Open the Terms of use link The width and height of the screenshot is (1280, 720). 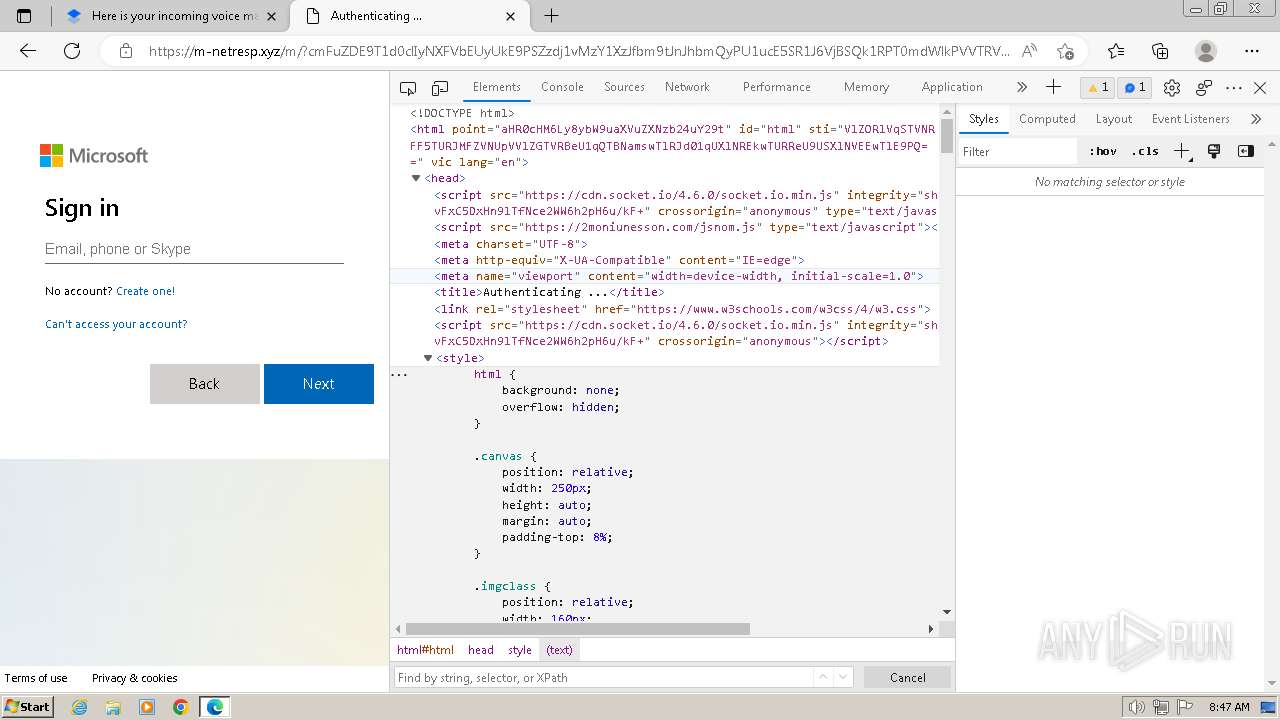(36, 678)
